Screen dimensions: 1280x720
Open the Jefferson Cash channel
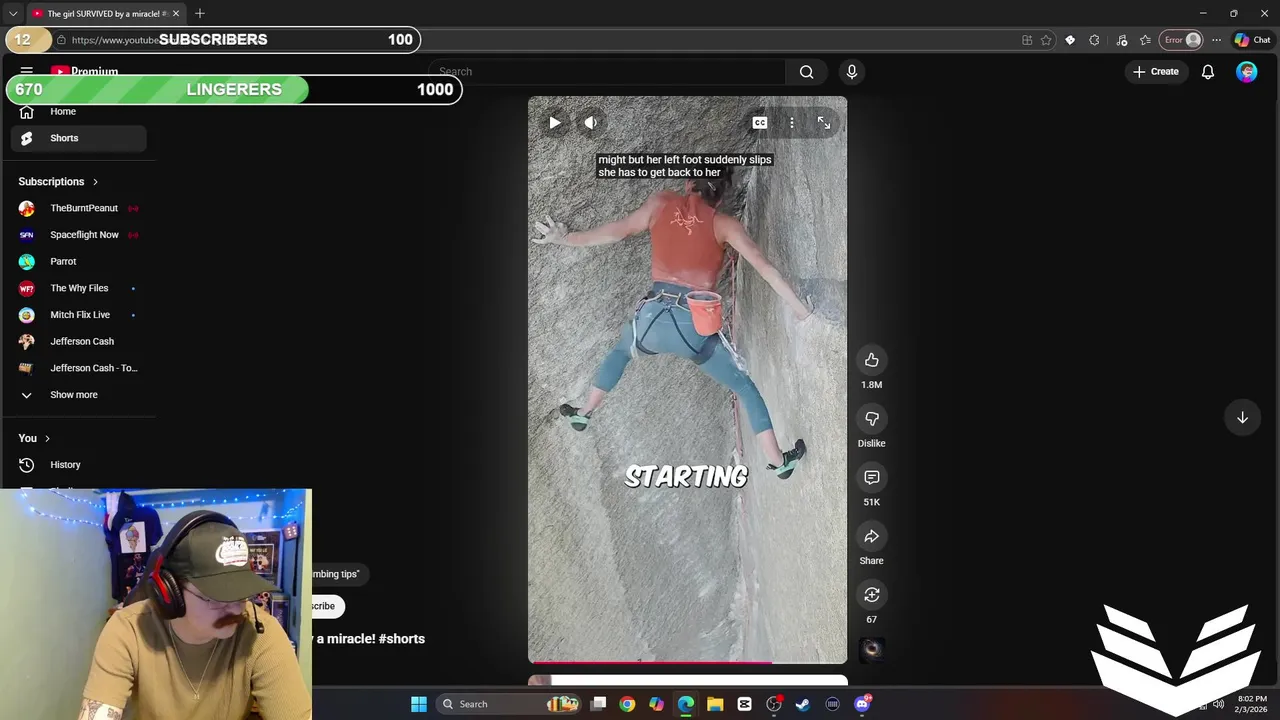(x=79, y=342)
